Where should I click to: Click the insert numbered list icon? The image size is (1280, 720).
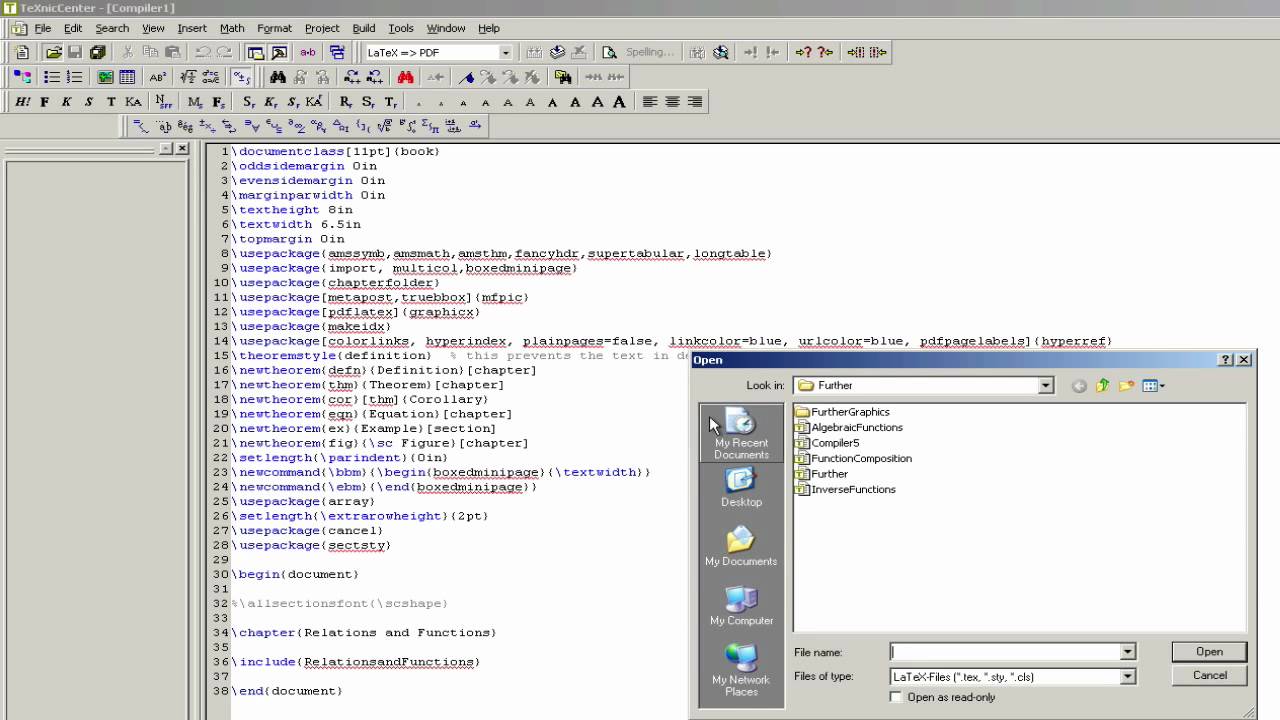pyautogui.click(x=74, y=77)
